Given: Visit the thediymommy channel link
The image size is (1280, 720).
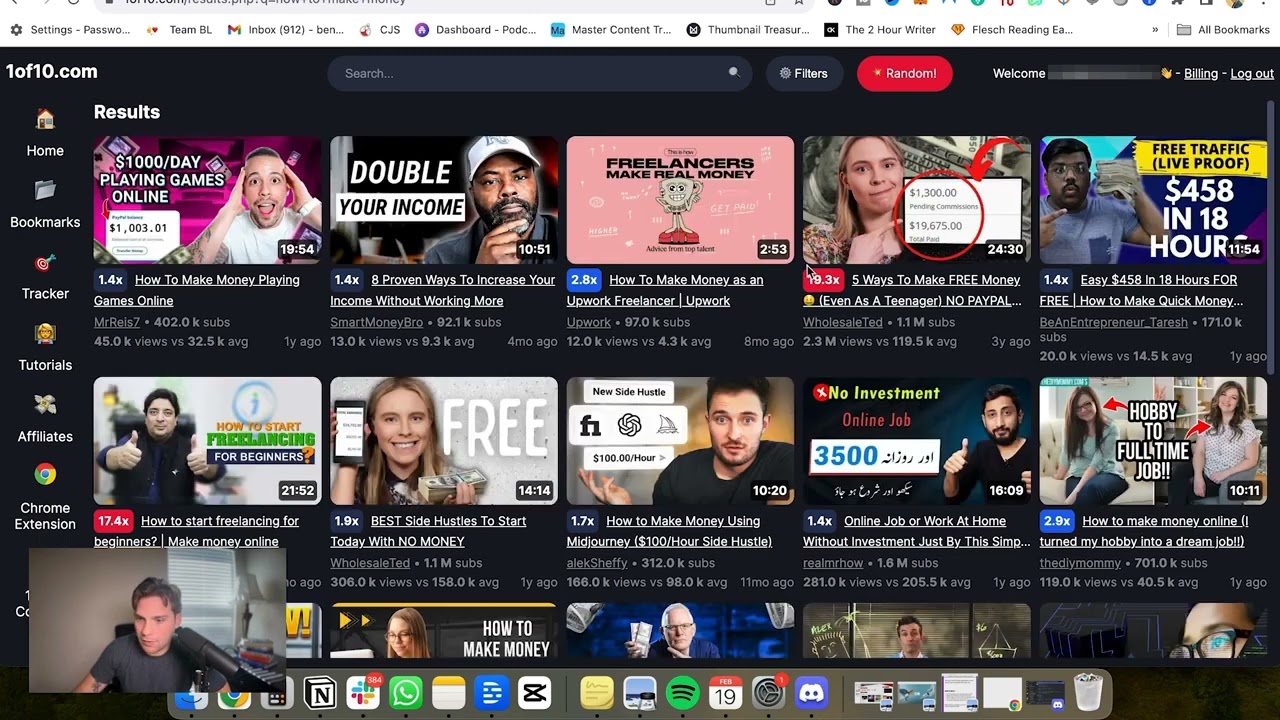Looking at the screenshot, I should pos(1080,563).
